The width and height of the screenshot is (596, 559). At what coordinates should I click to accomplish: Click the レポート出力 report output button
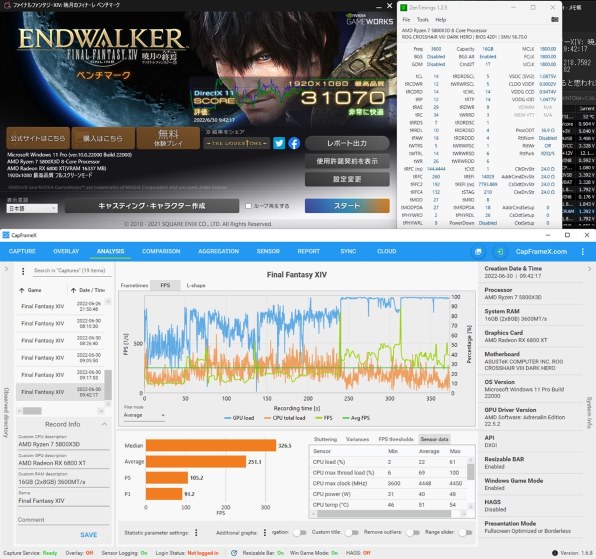point(347,143)
